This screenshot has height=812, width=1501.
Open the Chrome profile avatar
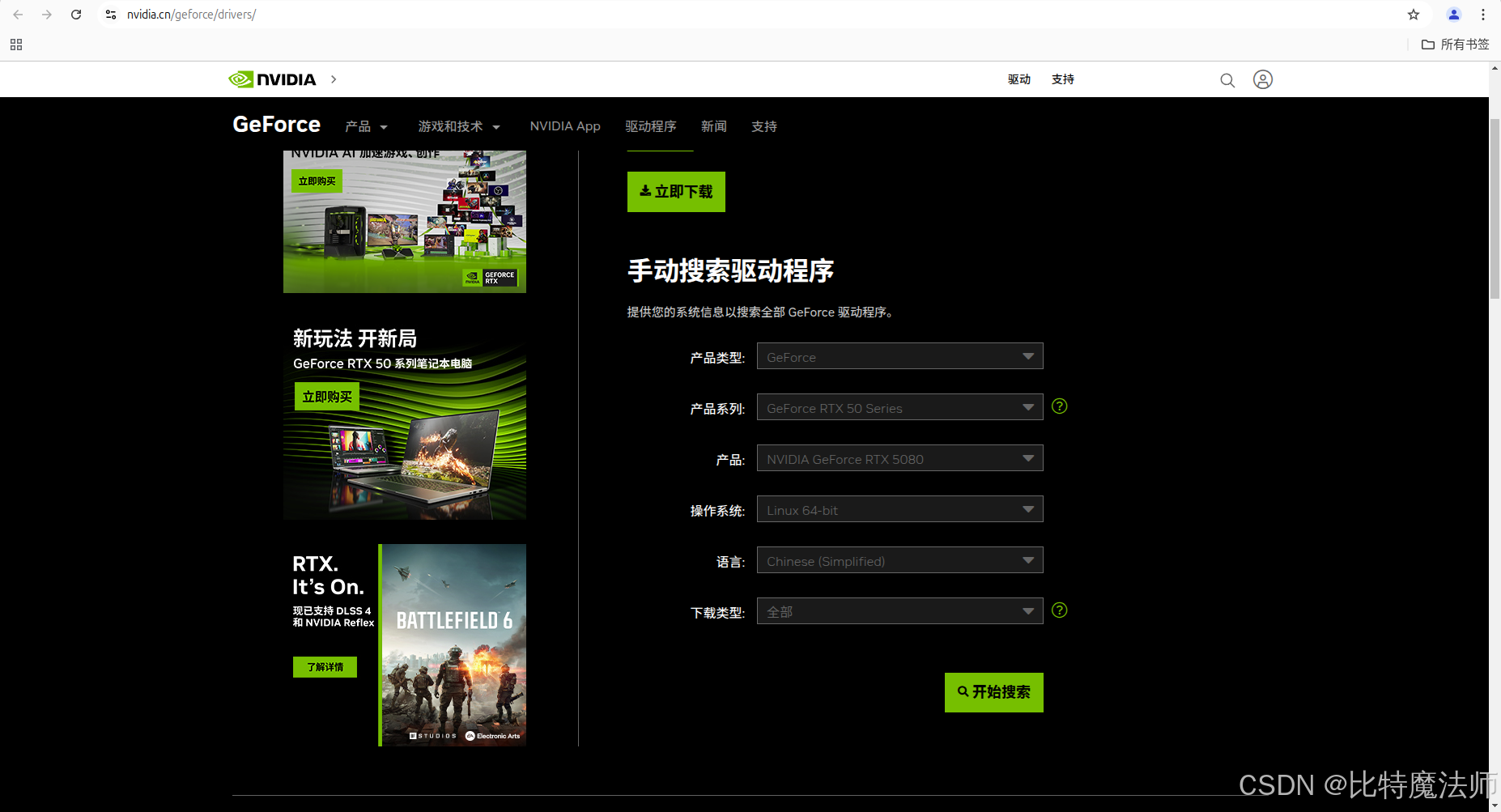pyautogui.click(x=1454, y=15)
